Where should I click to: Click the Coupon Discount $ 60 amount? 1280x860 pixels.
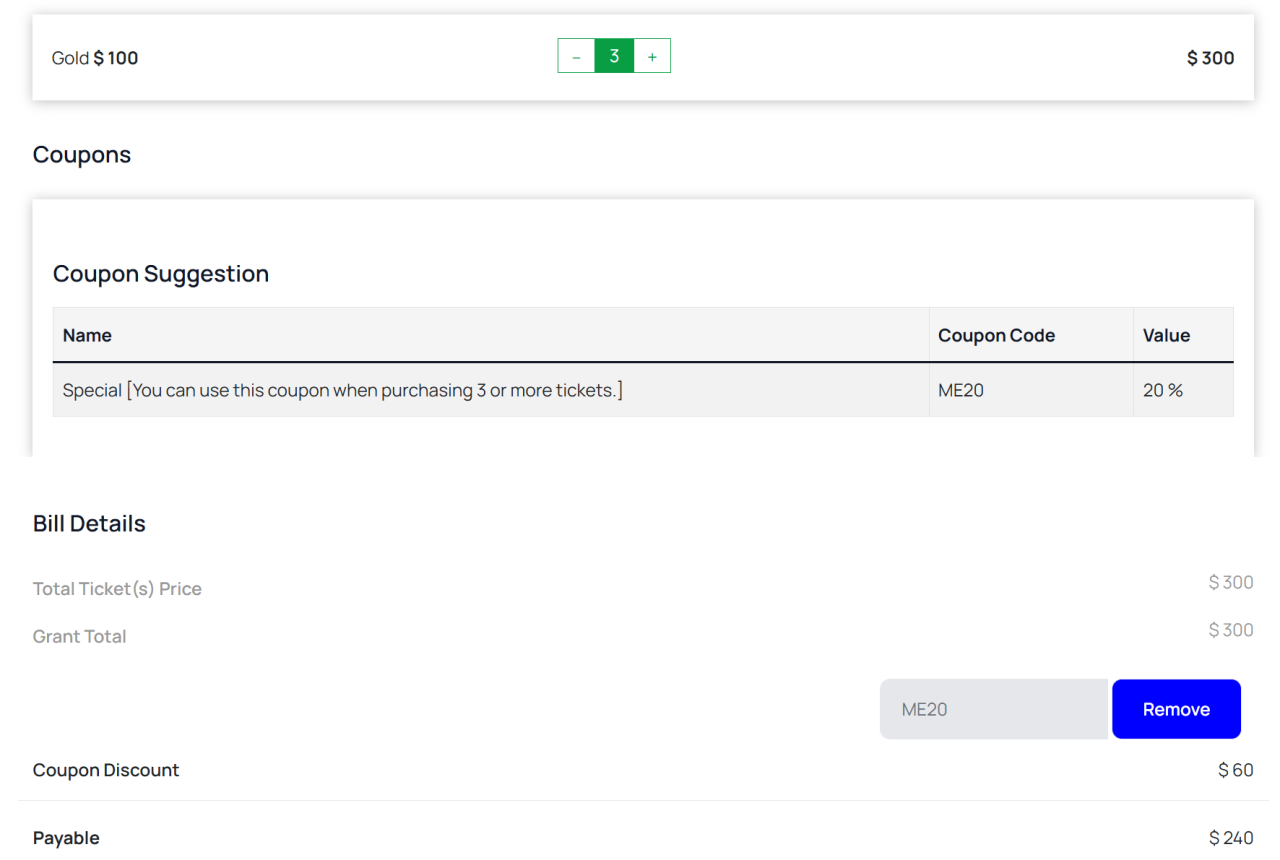click(1235, 770)
